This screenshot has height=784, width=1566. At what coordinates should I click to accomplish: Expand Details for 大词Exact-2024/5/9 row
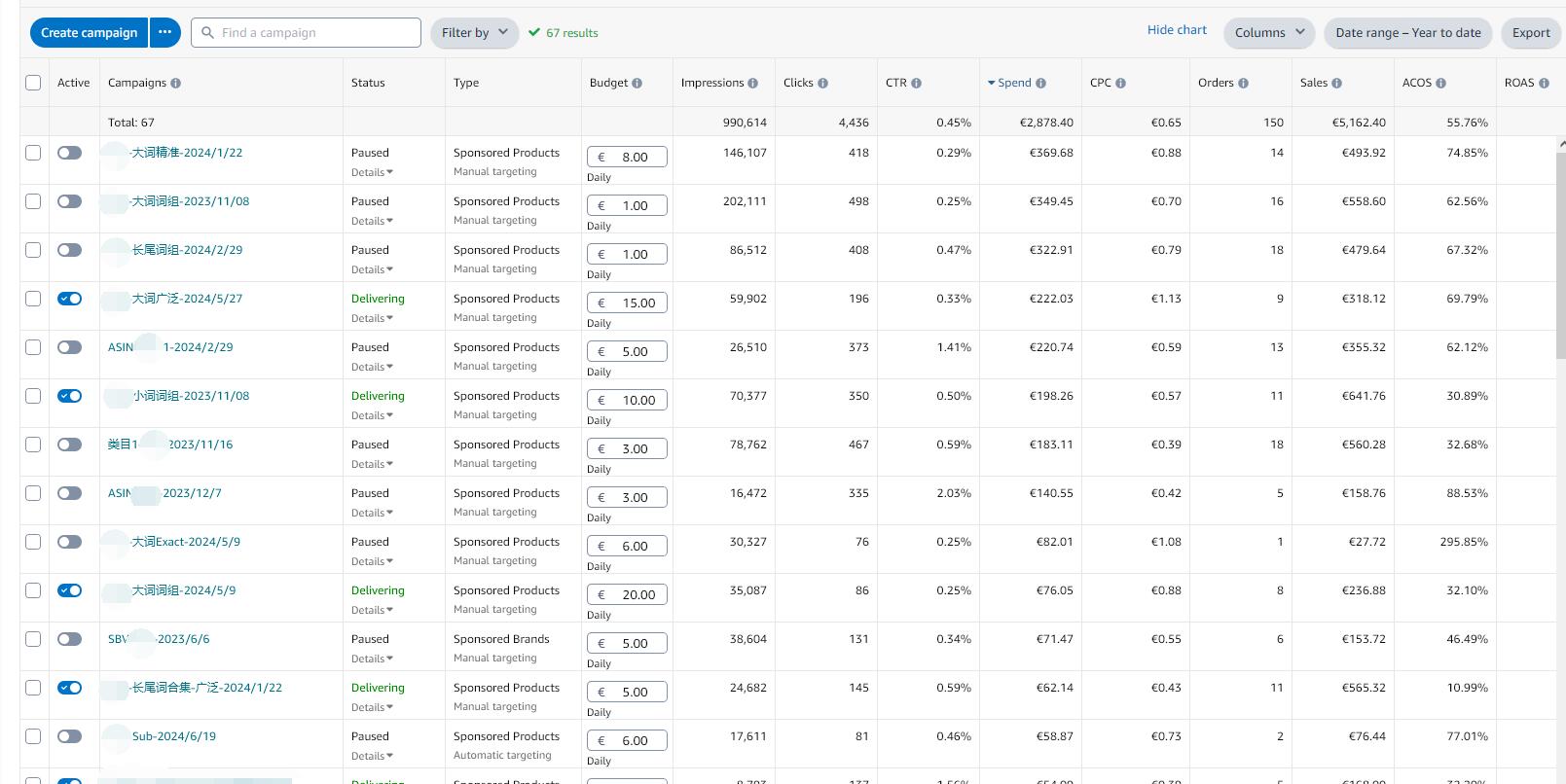coord(372,561)
